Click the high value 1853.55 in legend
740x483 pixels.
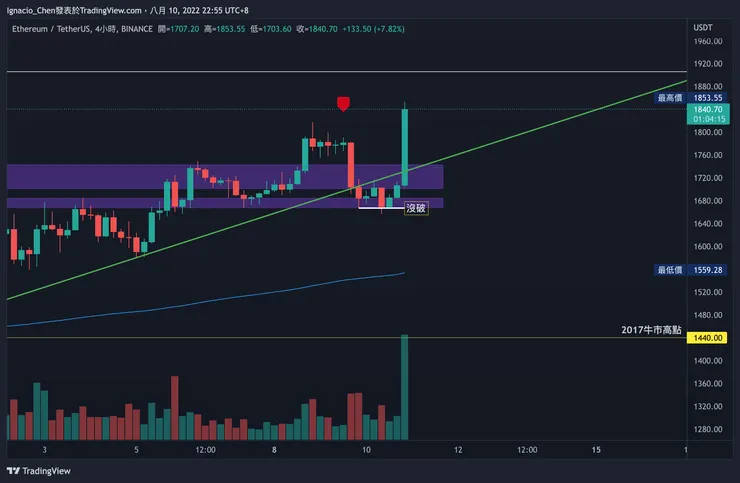(230, 29)
